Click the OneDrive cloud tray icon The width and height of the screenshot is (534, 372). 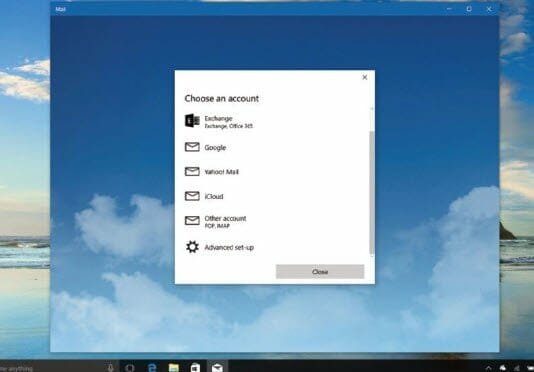pyautogui.click(x=503, y=368)
